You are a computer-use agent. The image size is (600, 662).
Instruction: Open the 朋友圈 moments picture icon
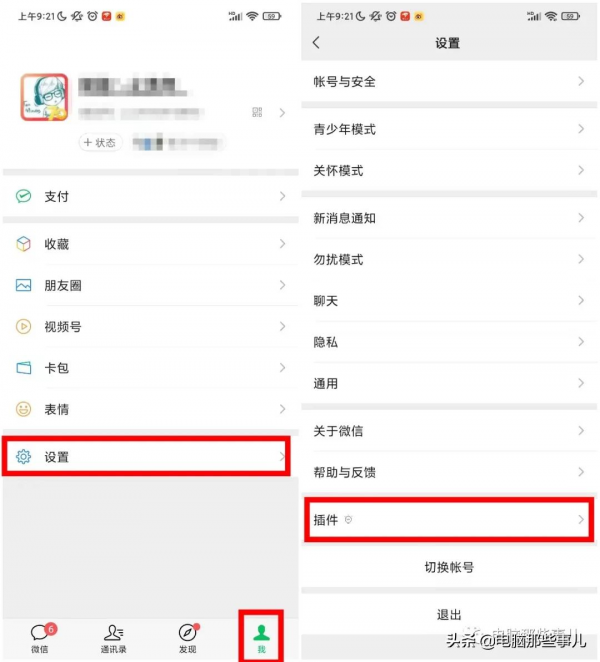pos(23,285)
